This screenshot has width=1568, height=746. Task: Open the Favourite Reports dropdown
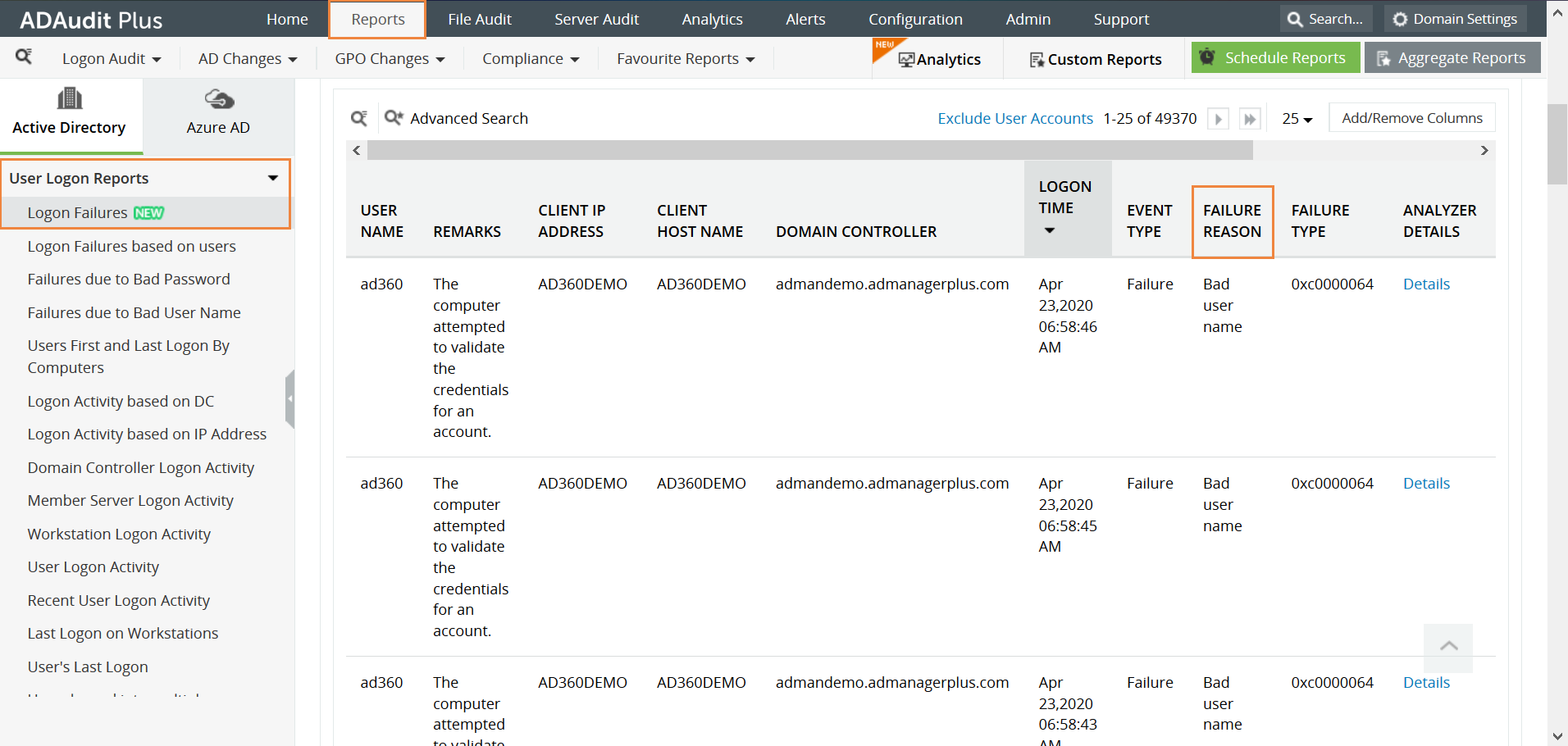pos(686,59)
